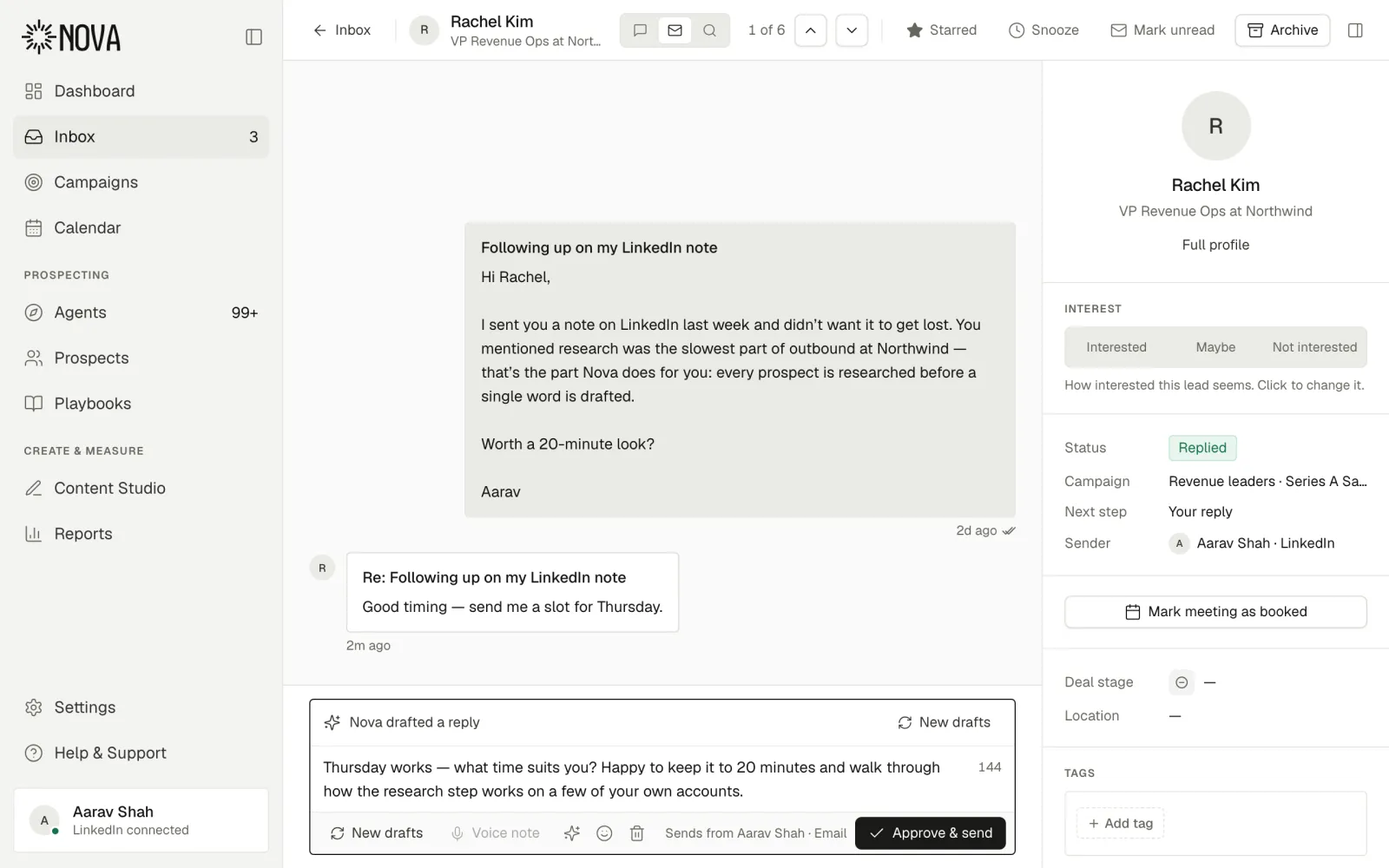The image size is (1389, 868).
Task: Click Rachel's small header avatar
Action: coord(424,30)
